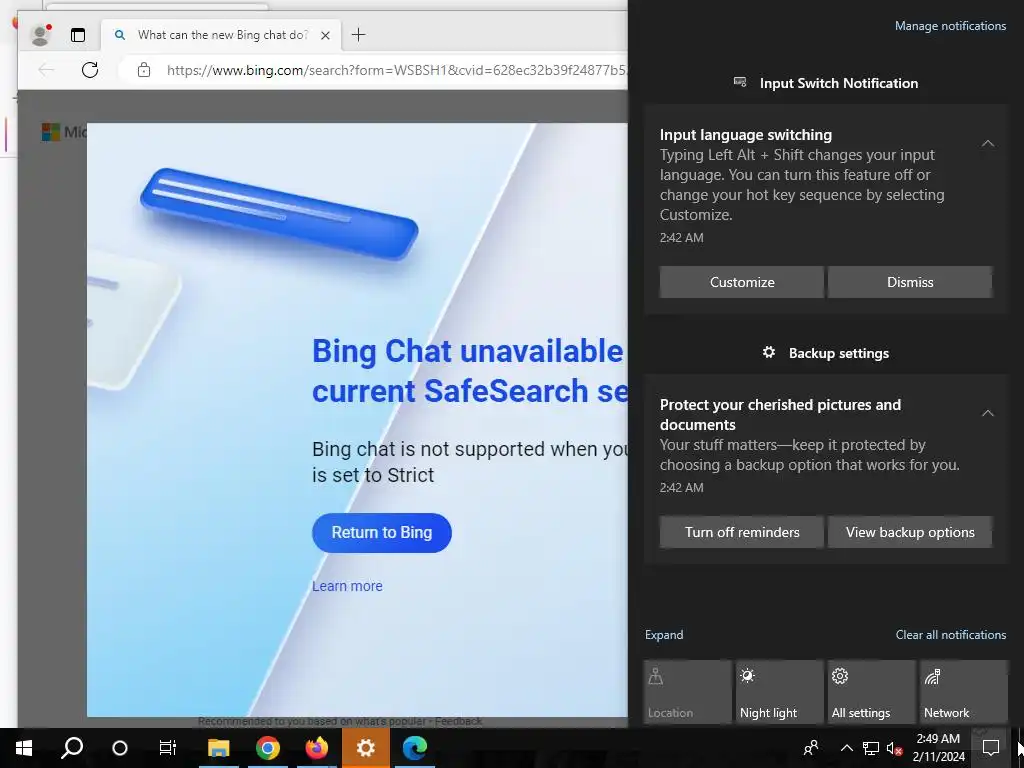
Task: Collapse the backup settings notification
Action: coord(988,413)
